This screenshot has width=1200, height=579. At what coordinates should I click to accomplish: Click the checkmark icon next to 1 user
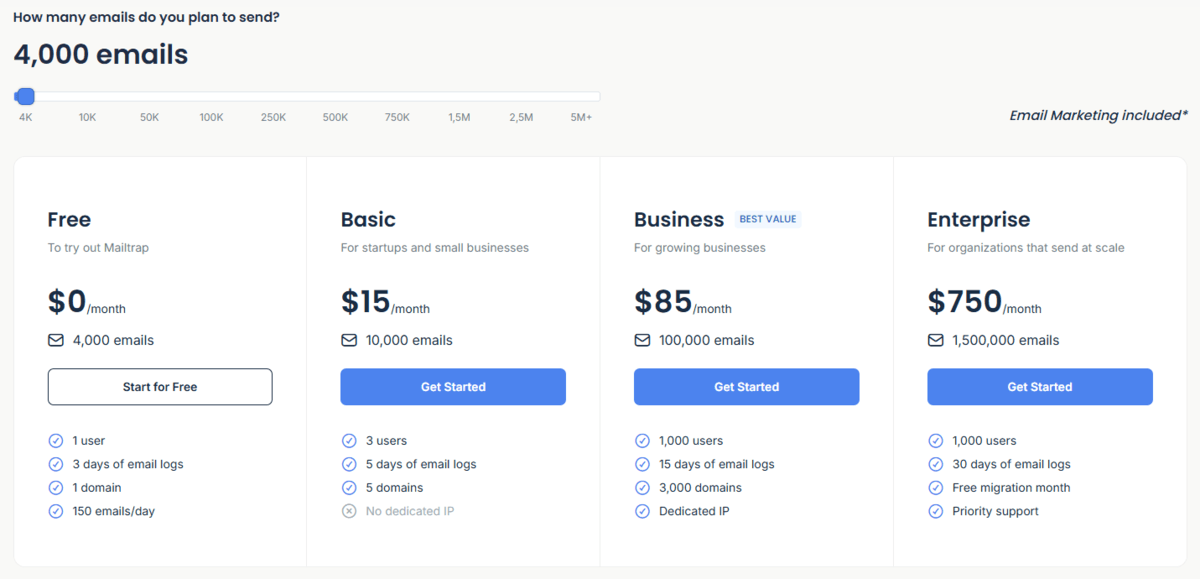click(56, 440)
